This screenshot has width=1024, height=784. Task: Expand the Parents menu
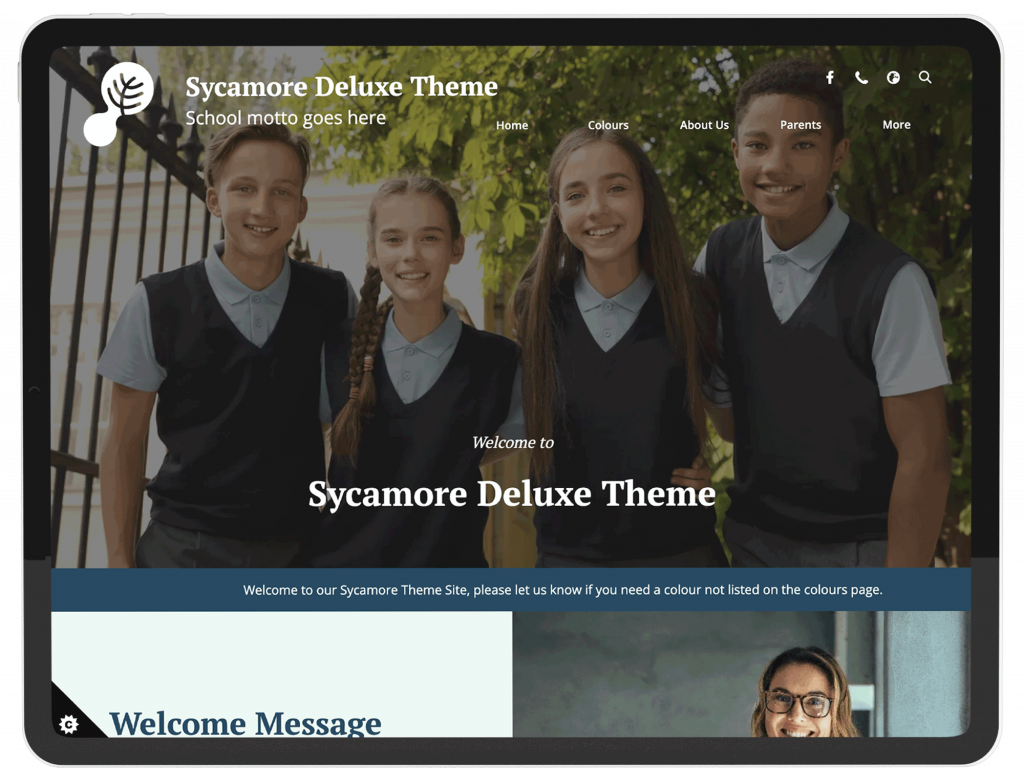(800, 125)
